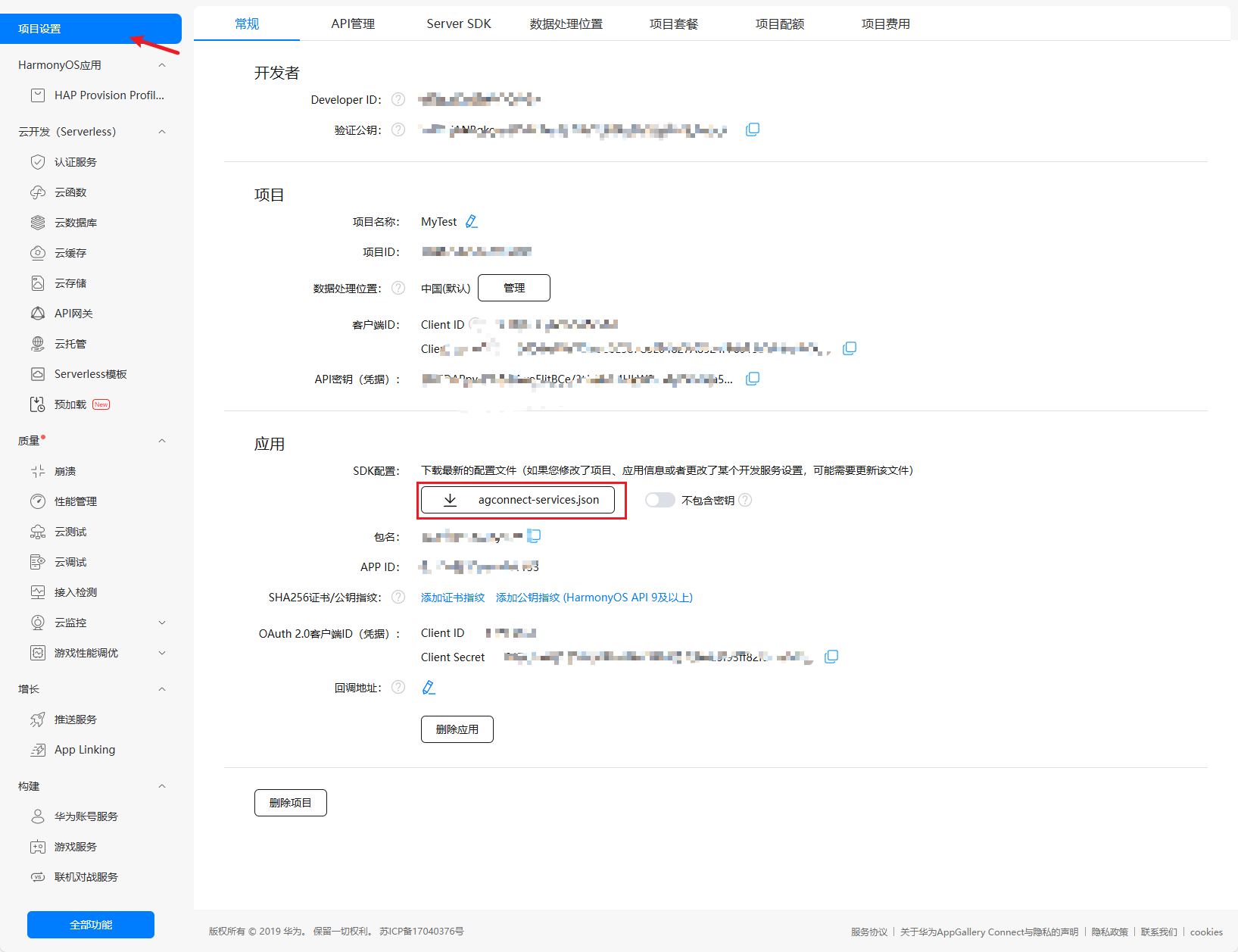Open the Server SDK tab
This screenshot has width=1238, height=952.
[x=458, y=23]
